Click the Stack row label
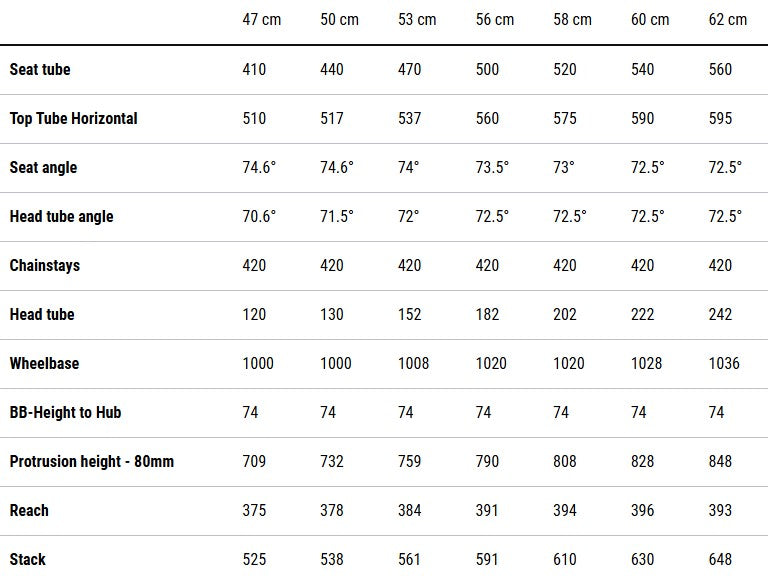The height and width of the screenshot is (576, 768). click(27, 559)
